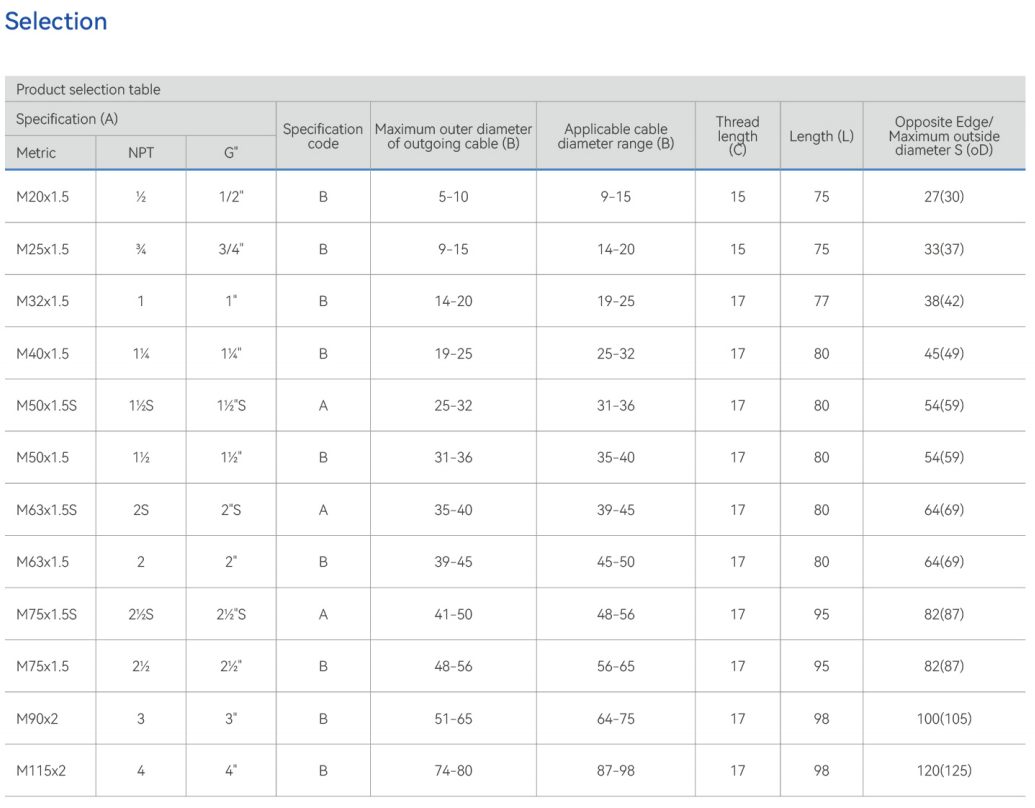Select the 87-98 cable diameter range
Screen dimensions: 1035x808
(616, 770)
